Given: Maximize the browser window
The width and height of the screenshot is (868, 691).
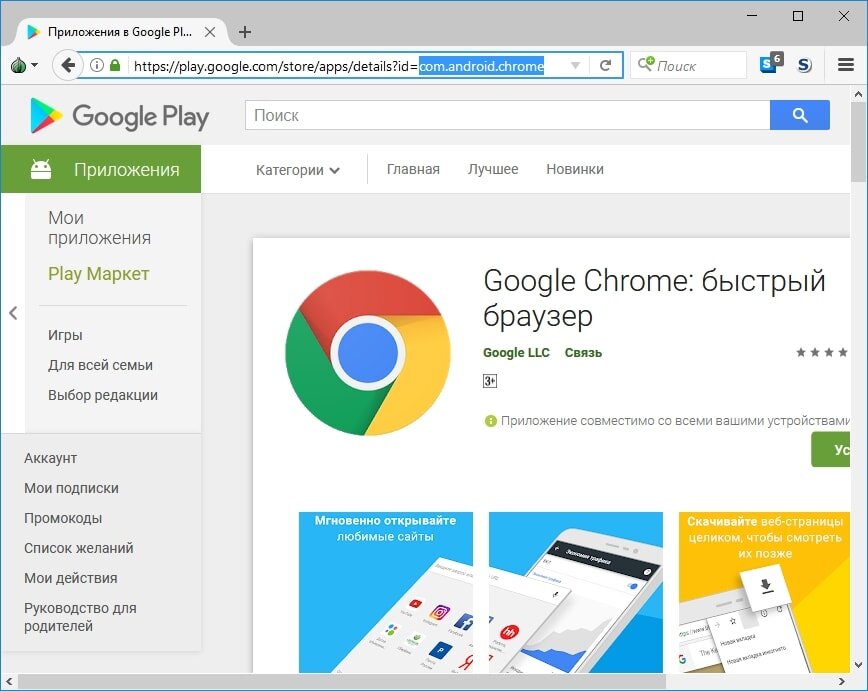Looking at the screenshot, I should (798, 16).
